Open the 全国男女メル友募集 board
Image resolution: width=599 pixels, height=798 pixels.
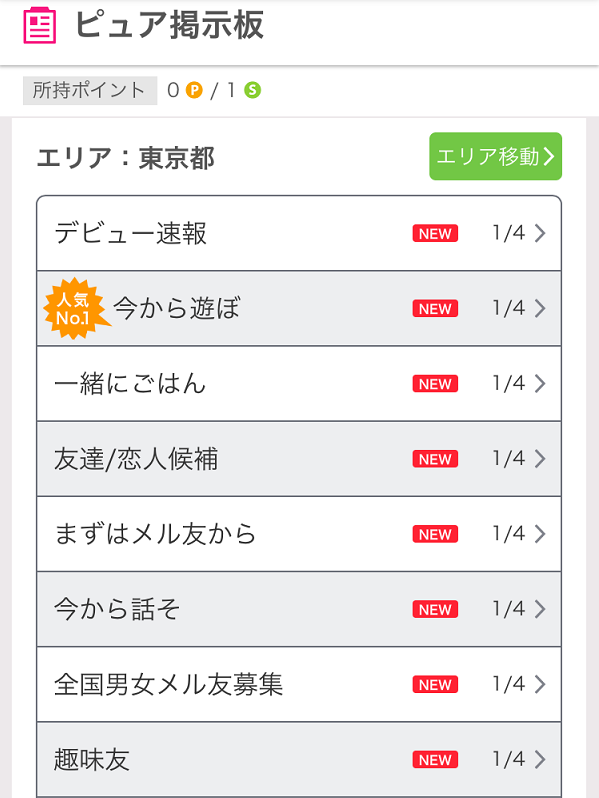tap(299, 684)
